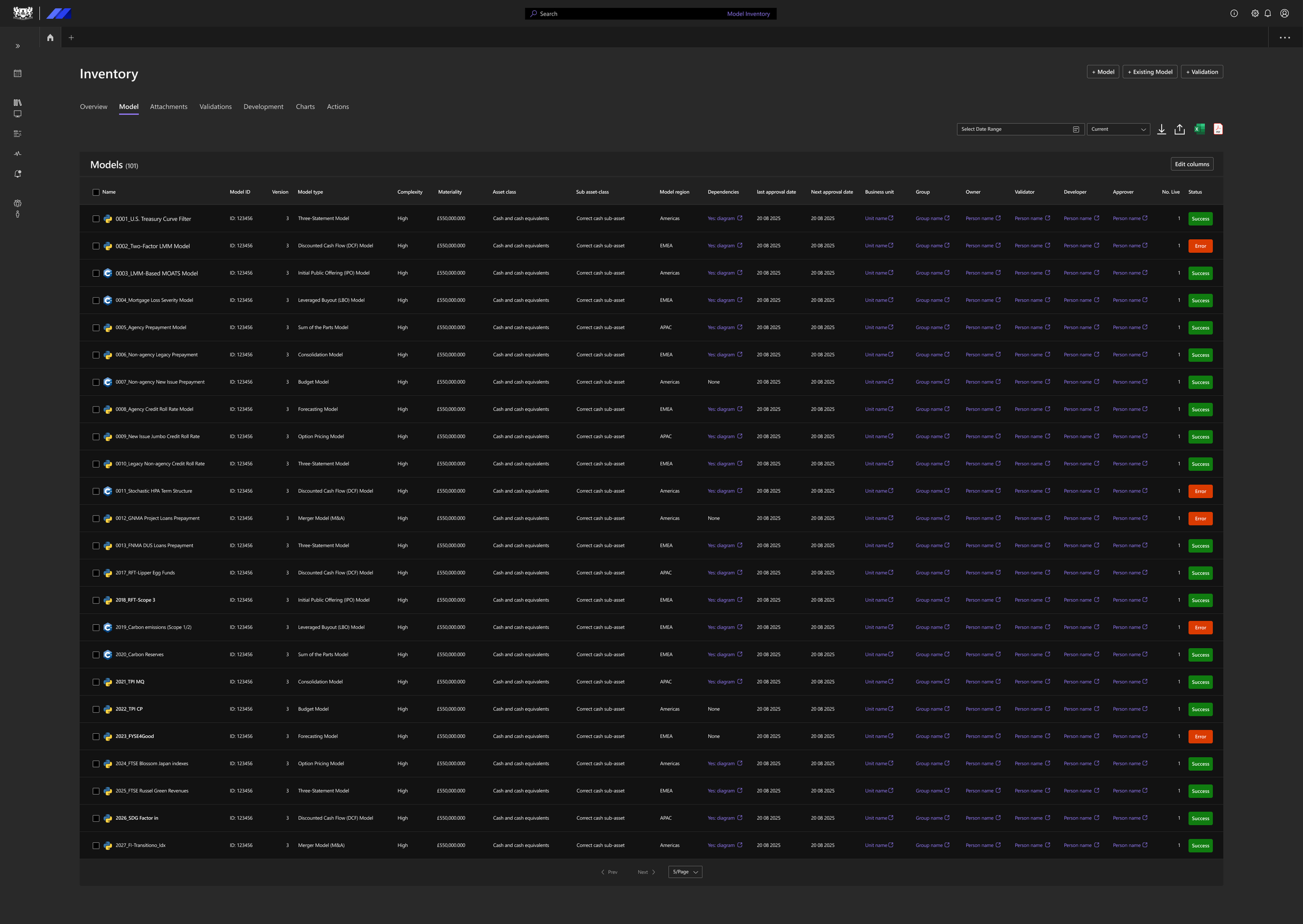Go to Next page
This screenshot has width=1303, height=924.
click(x=646, y=872)
